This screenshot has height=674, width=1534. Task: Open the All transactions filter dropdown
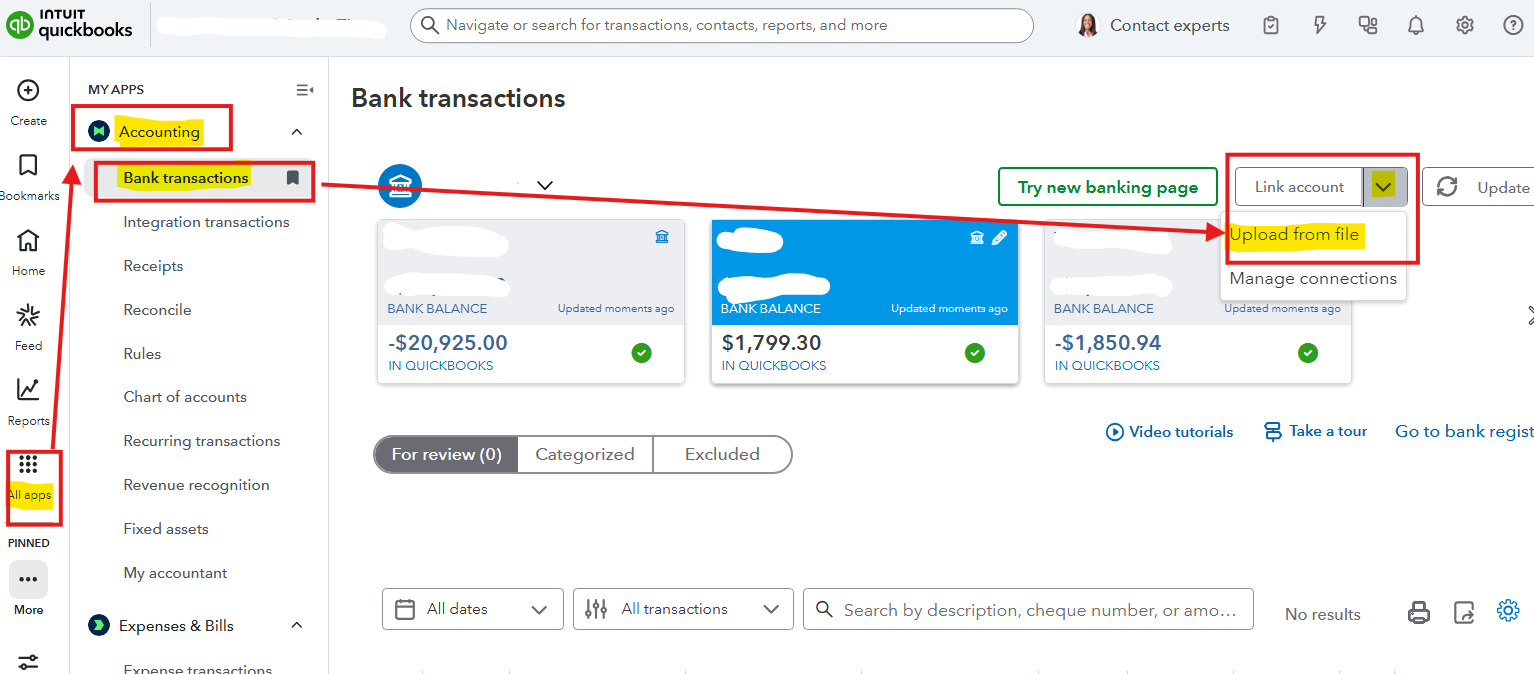point(683,609)
